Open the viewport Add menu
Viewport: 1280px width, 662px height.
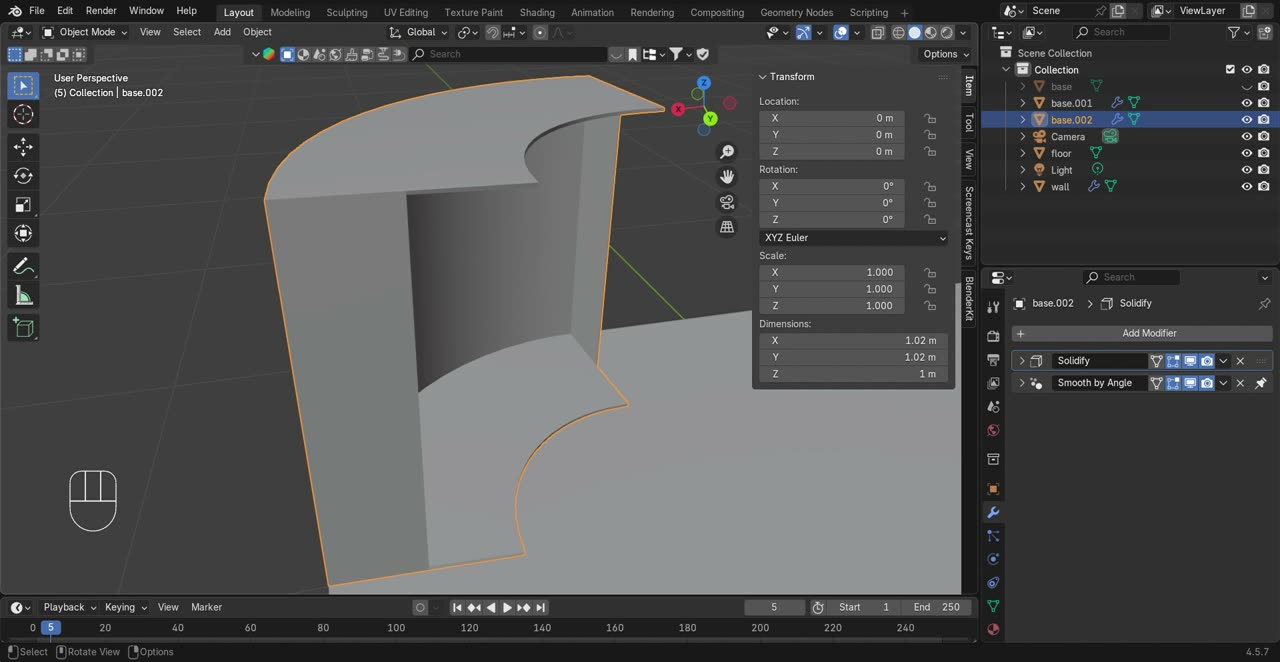point(222,32)
